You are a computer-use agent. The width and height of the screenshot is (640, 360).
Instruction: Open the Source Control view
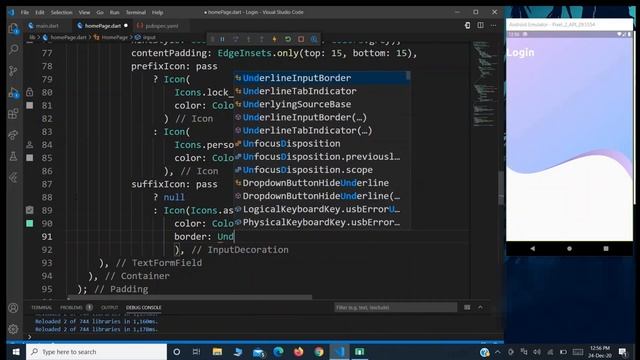(13, 71)
